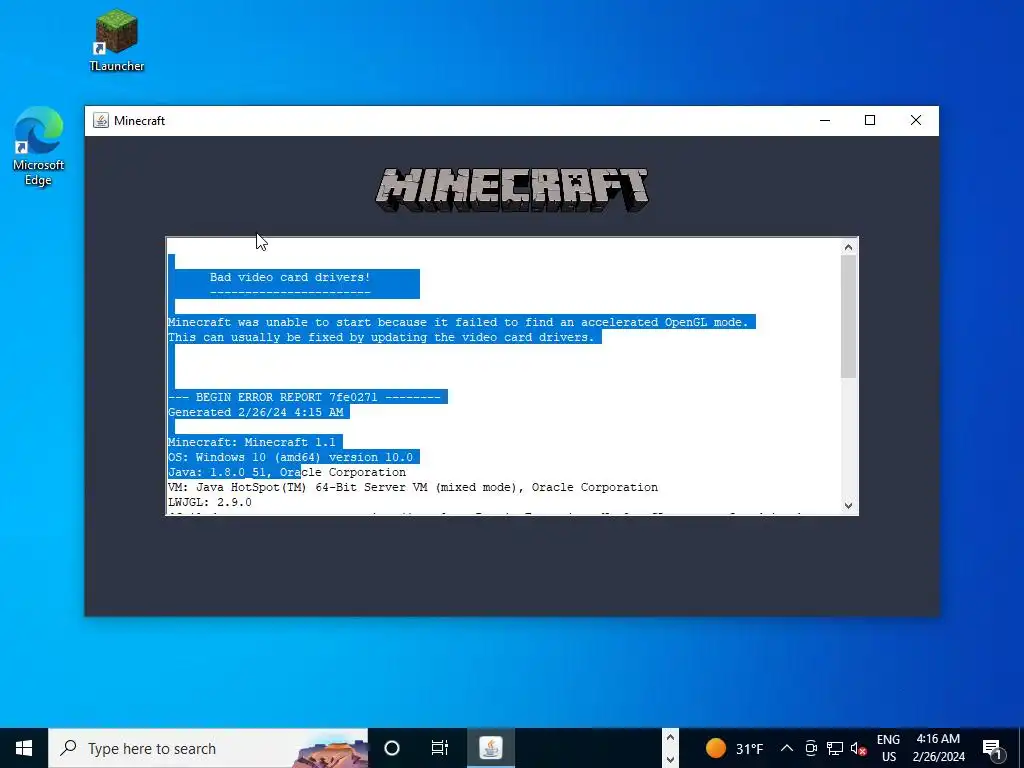Click the line about accelerated OpenGL mode
1024x768 pixels.
458,322
